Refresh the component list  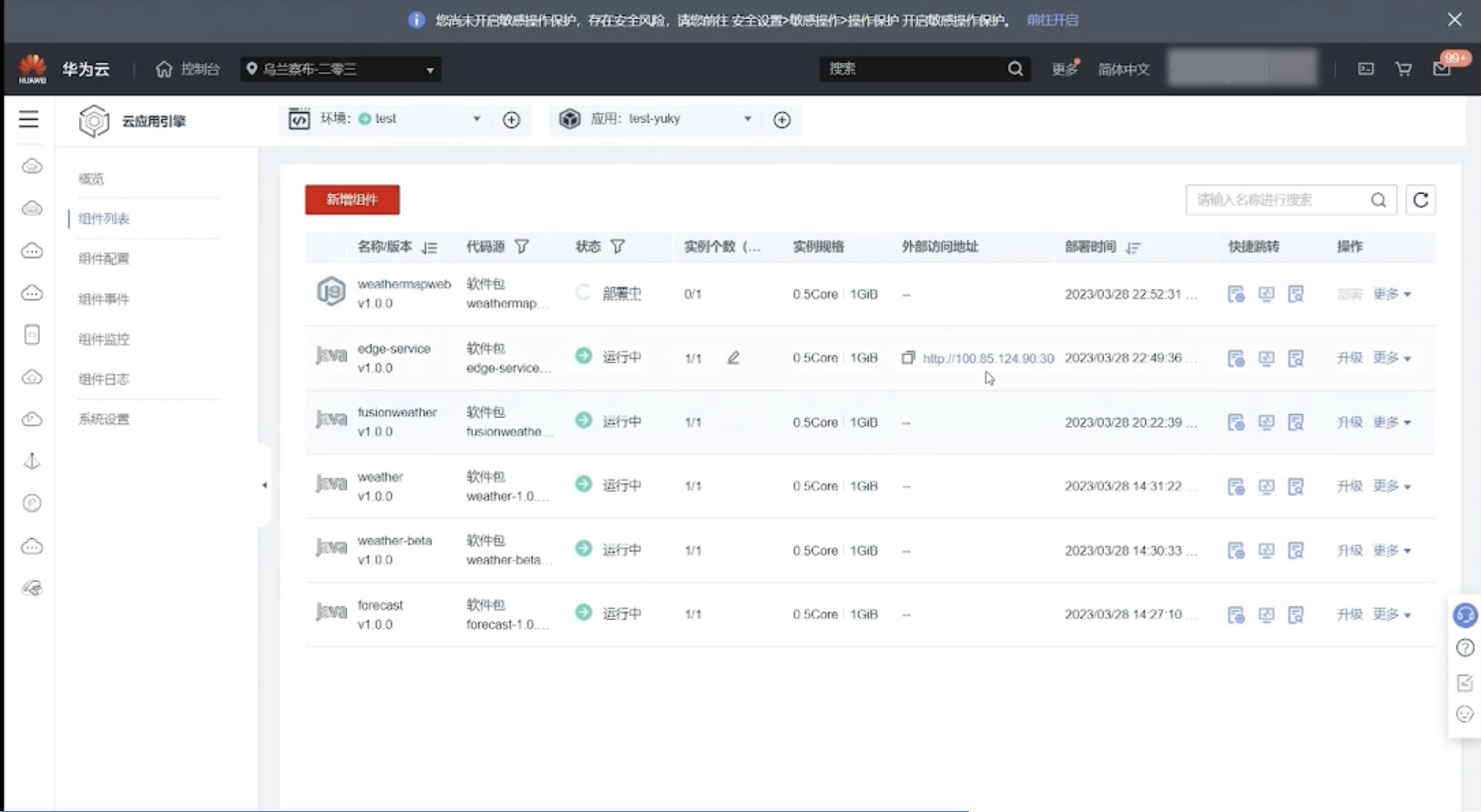[1420, 200]
